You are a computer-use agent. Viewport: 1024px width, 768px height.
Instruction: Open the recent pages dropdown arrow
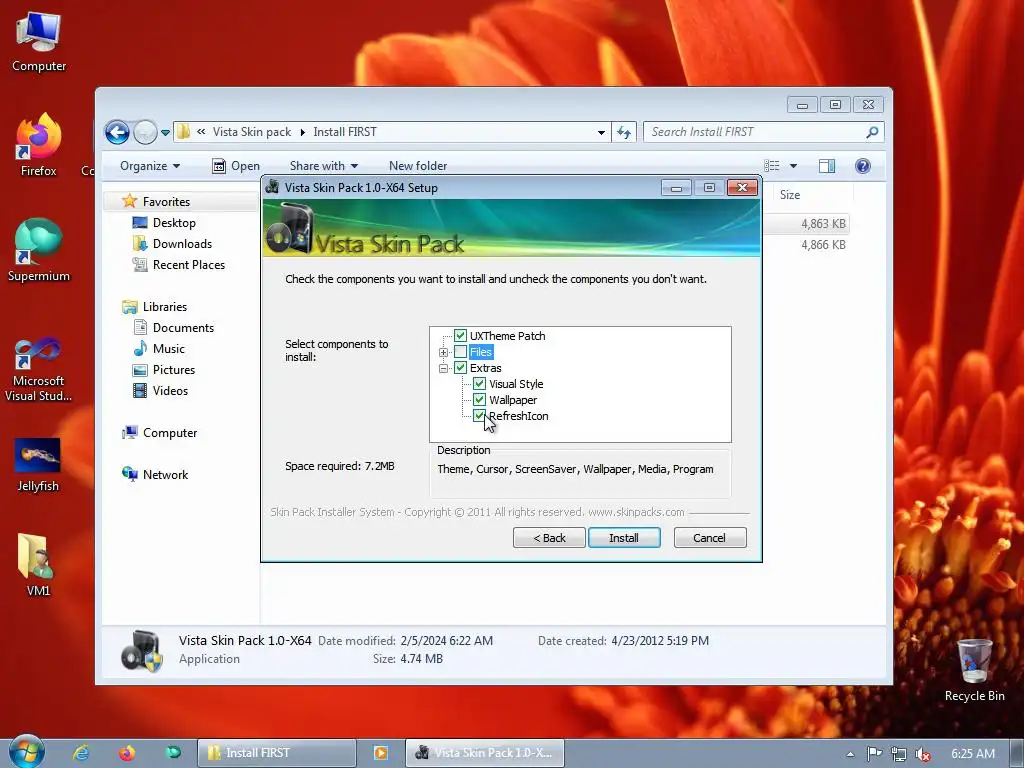(165, 133)
